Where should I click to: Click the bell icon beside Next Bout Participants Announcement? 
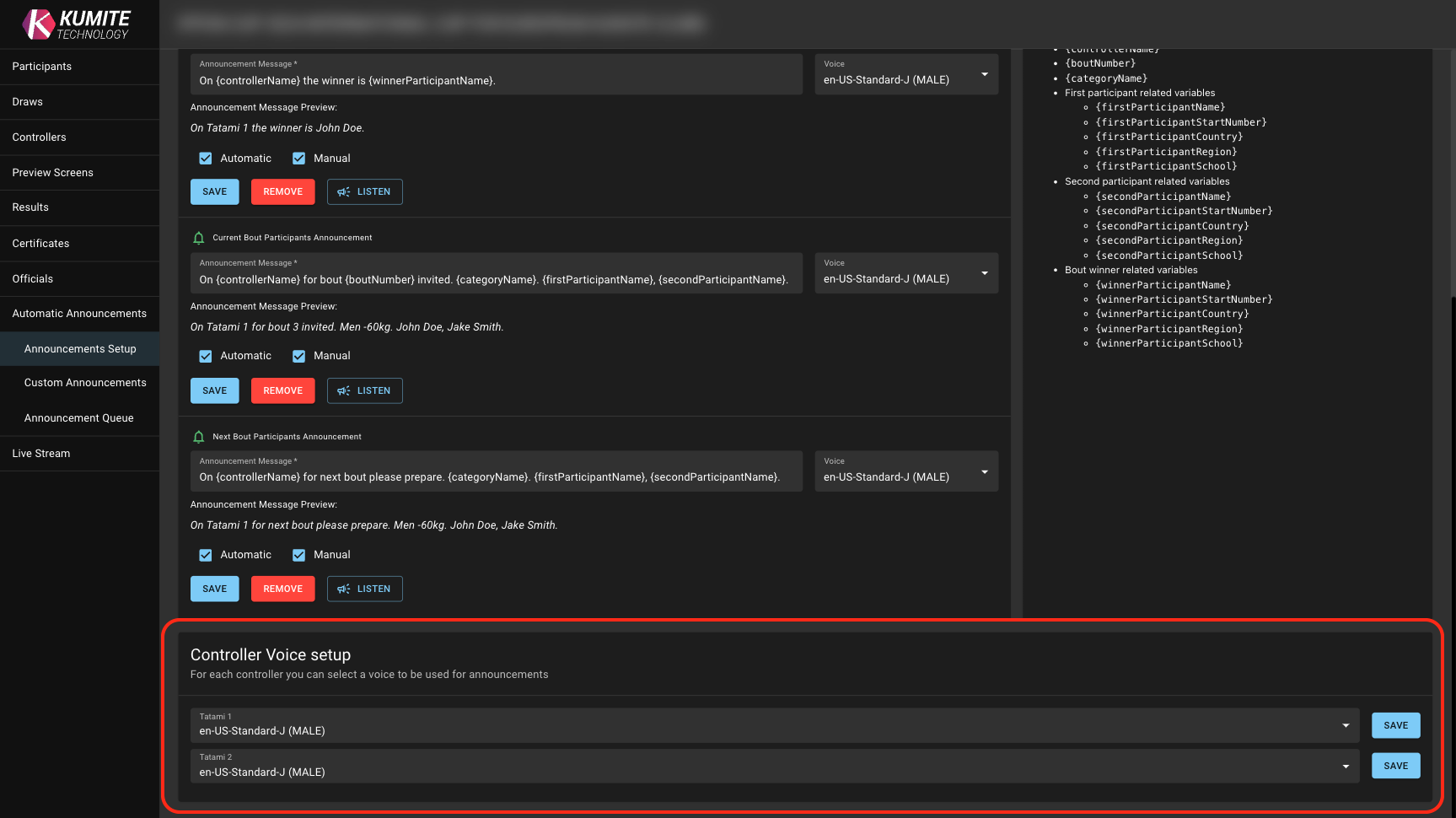coord(199,437)
